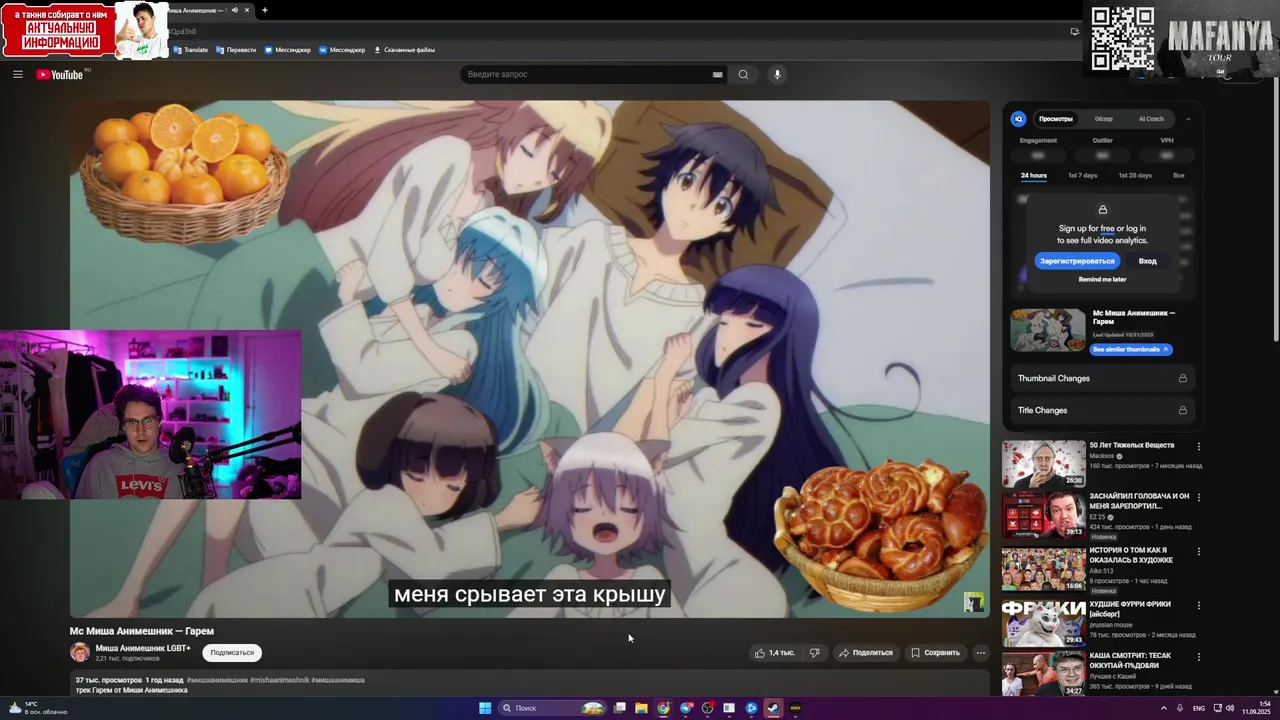This screenshot has height=720, width=1280.
Task: Click the channel watermark in video corner
Action: point(973,602)
